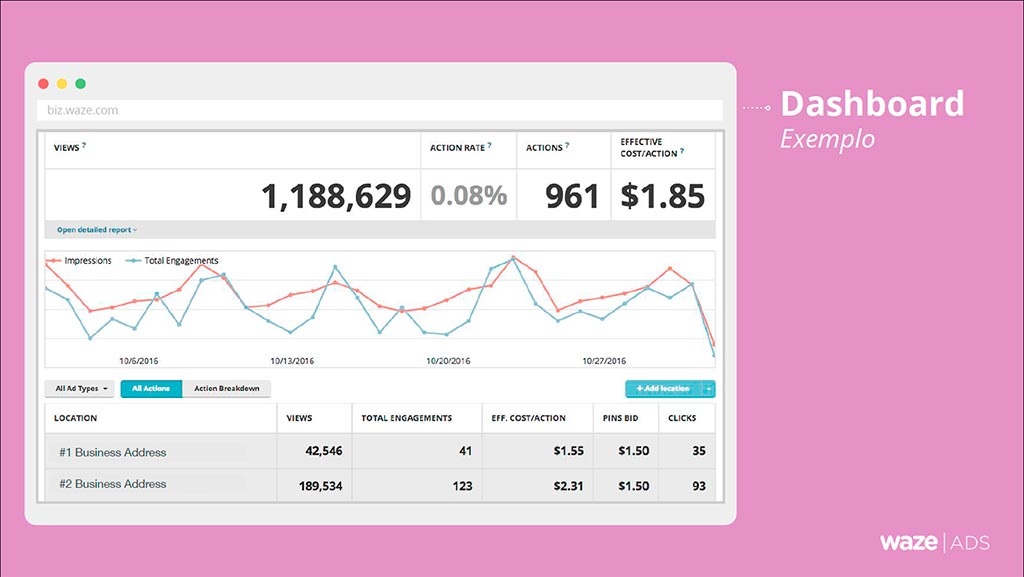Click the 10/6/2016 chart date label
The width and height of the screenshot is (1024, 577).
(x=138, y=360)
